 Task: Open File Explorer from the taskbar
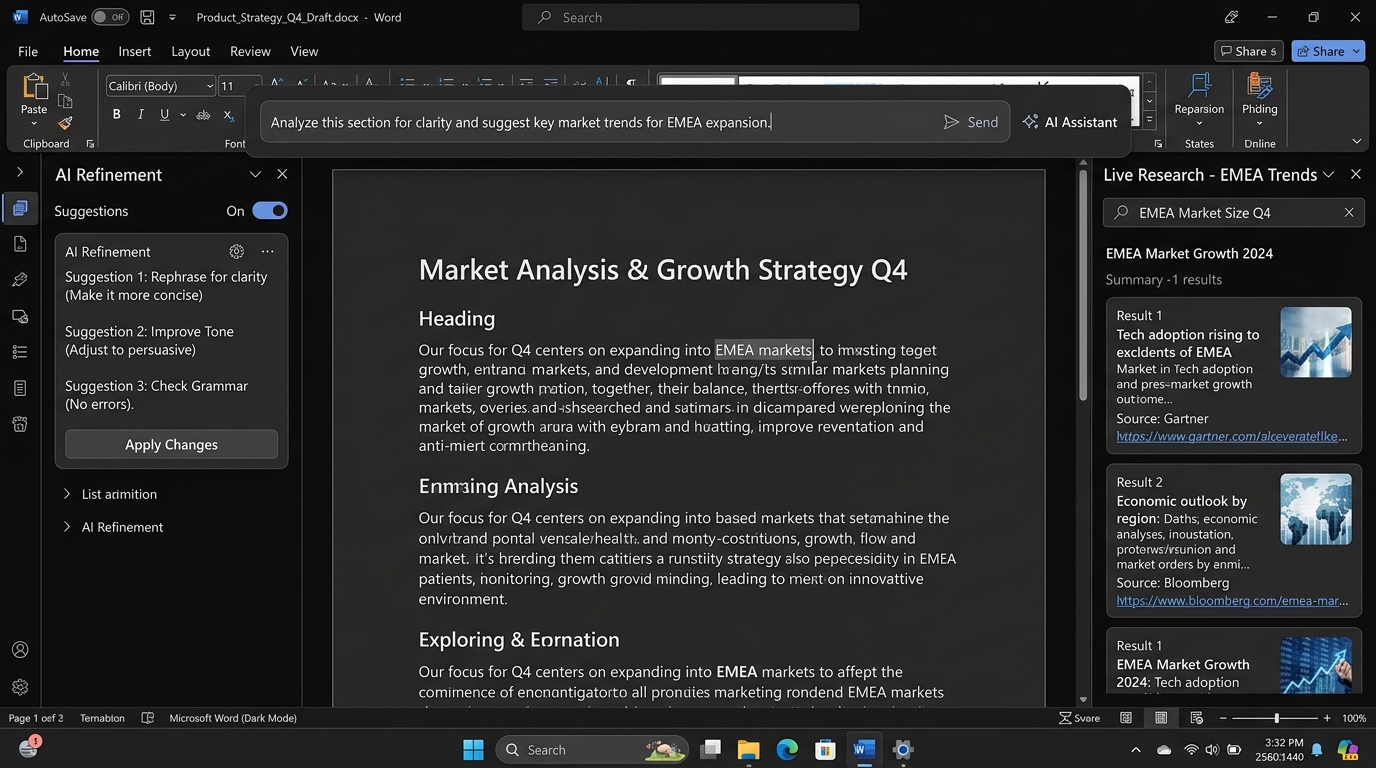point(748,749)
